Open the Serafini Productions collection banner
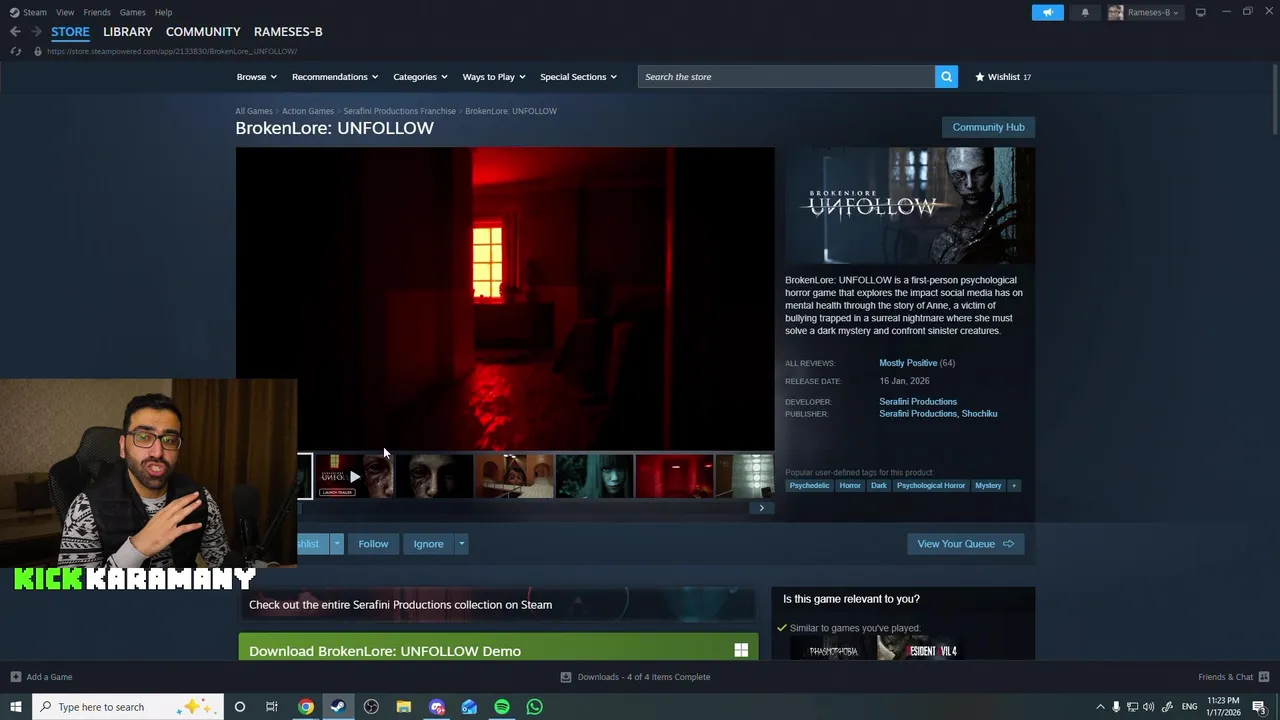1280x720 pixels. [x=498, y=604]
